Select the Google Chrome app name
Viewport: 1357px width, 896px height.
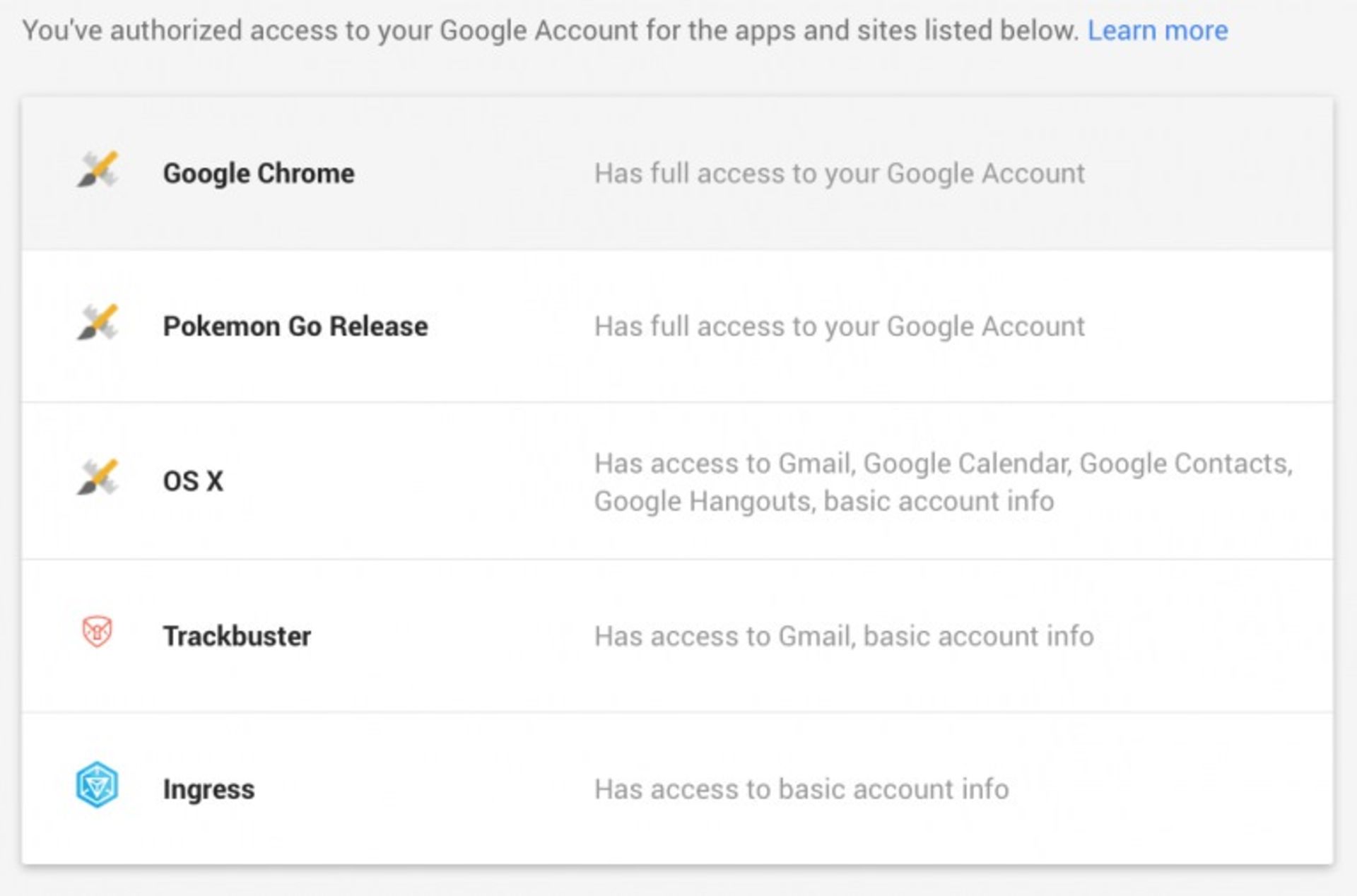(259, 173)
